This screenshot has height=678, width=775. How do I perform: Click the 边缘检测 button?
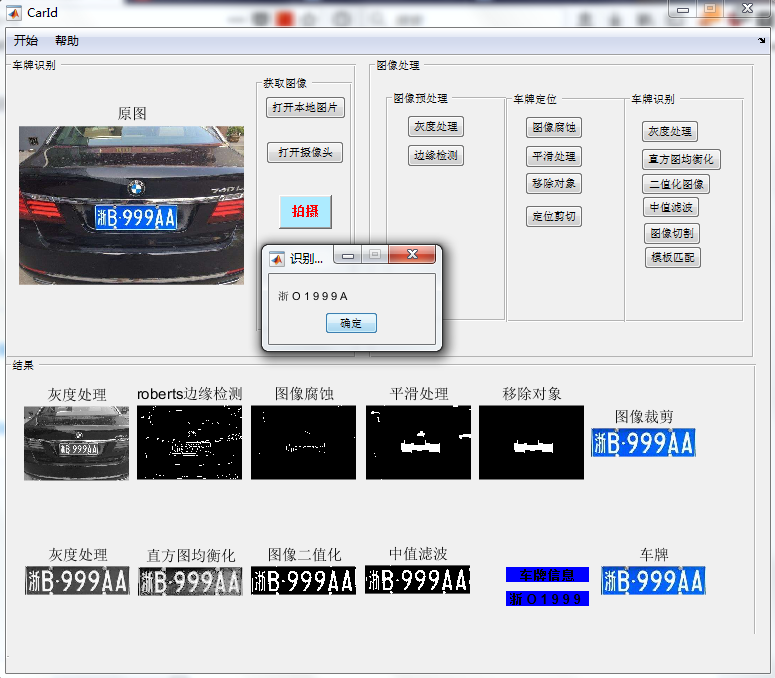tap(436, 156)
